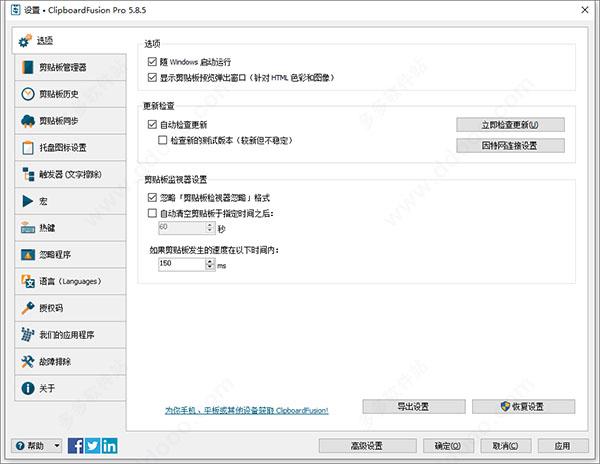
Task: Open the 获取 ClipboardFusion mobile link
Action: click(x=247, y=410)
